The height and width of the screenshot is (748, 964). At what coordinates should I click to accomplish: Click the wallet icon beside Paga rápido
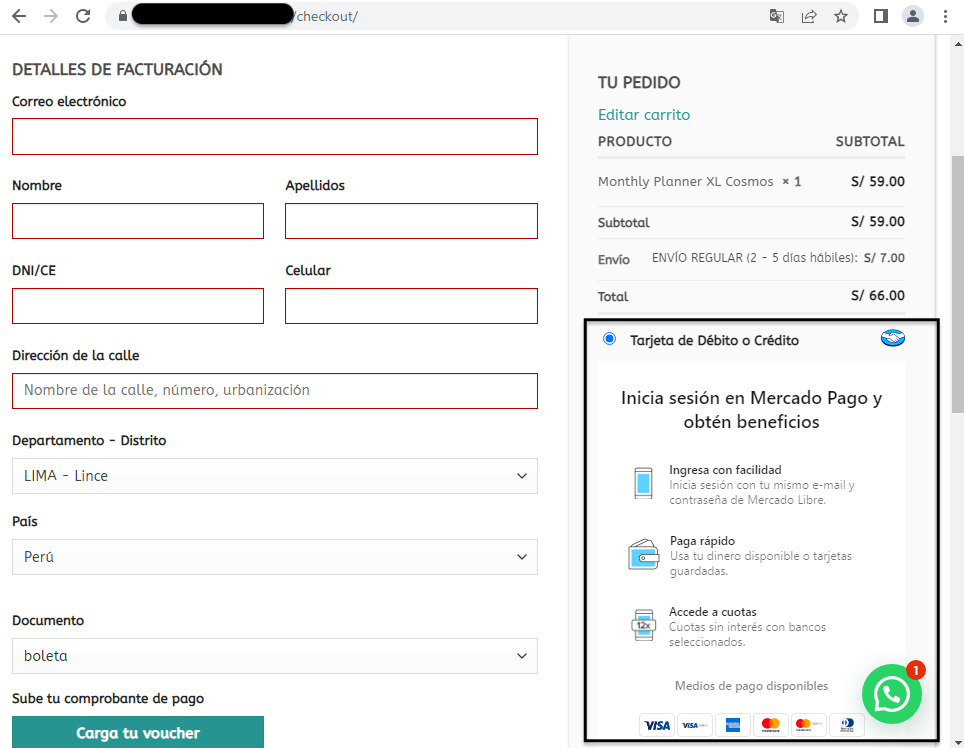[x=643, y=554]
